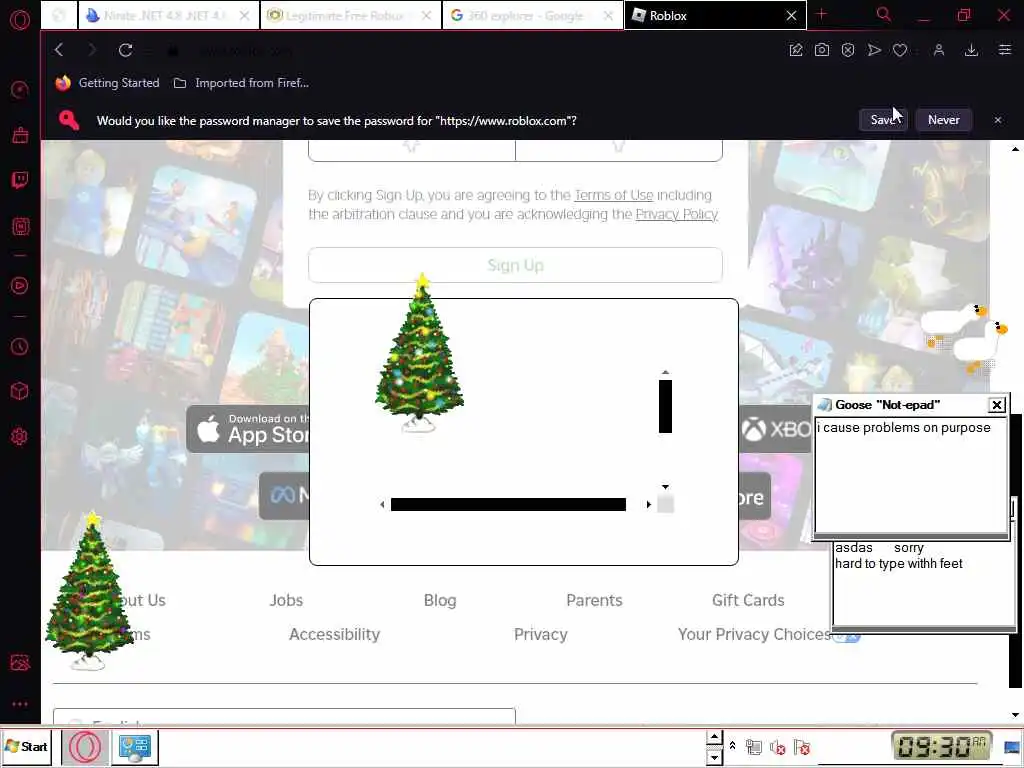Select the active Roblox tab
The image size is (1024, 768).
click(715, 15)
